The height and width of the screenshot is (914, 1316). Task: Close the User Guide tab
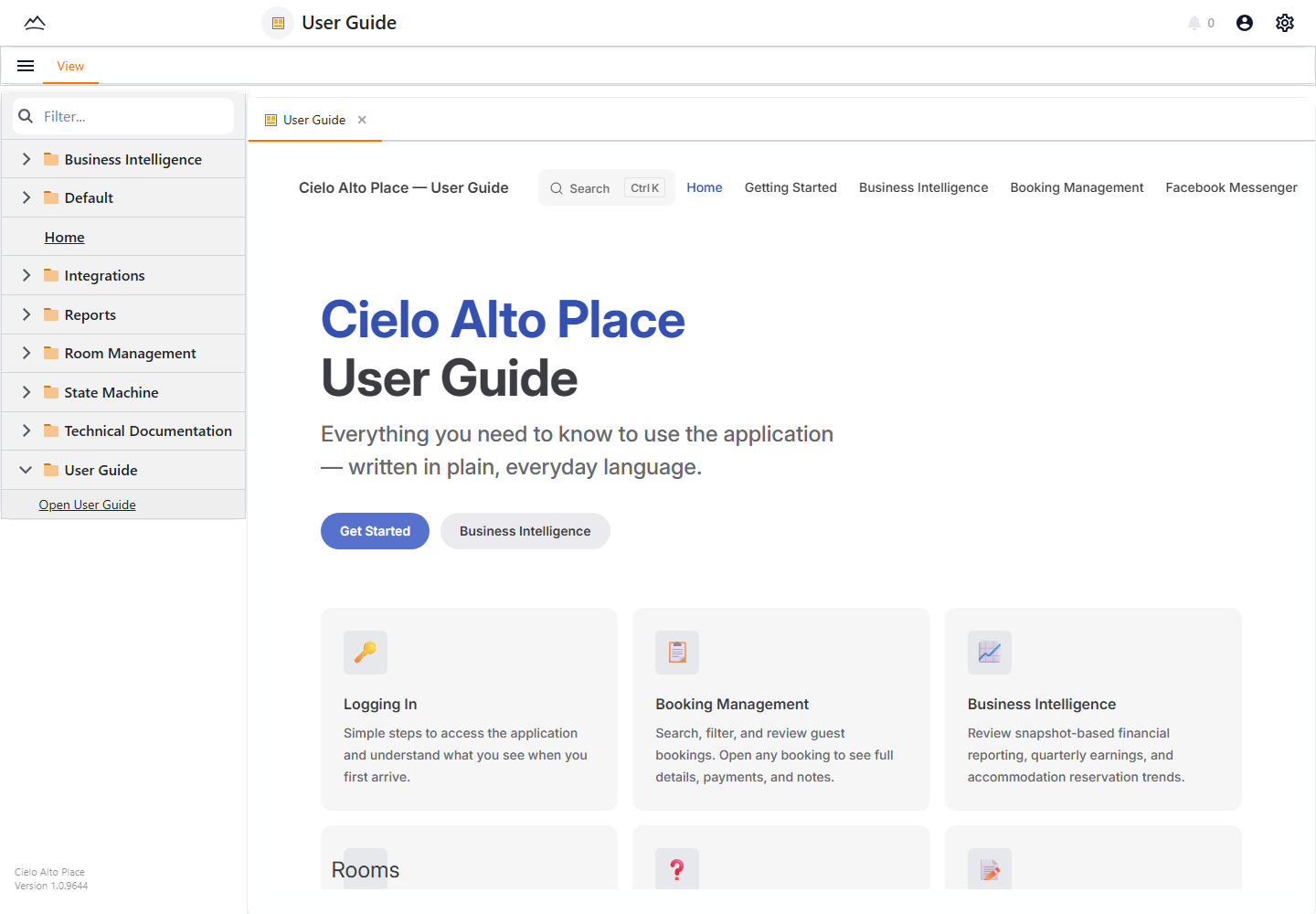[362, 120]
